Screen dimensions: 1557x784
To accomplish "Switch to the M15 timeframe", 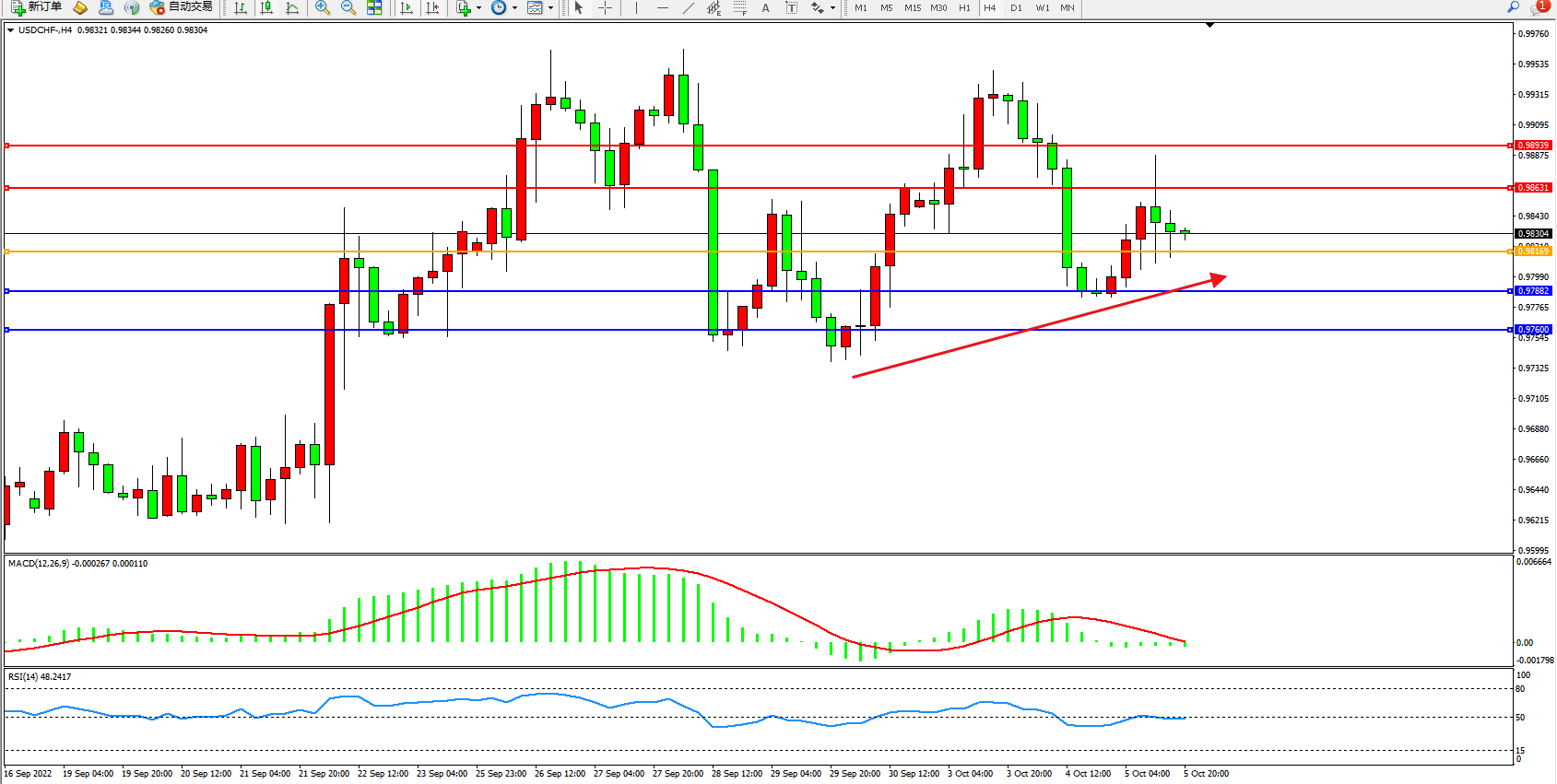I will tap(913, 8).
